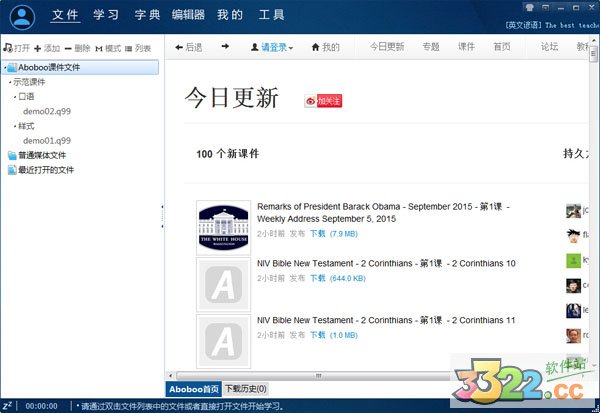The image size is (600, 413).
Task: Click the 我的 home icon link
Action: 326,47
